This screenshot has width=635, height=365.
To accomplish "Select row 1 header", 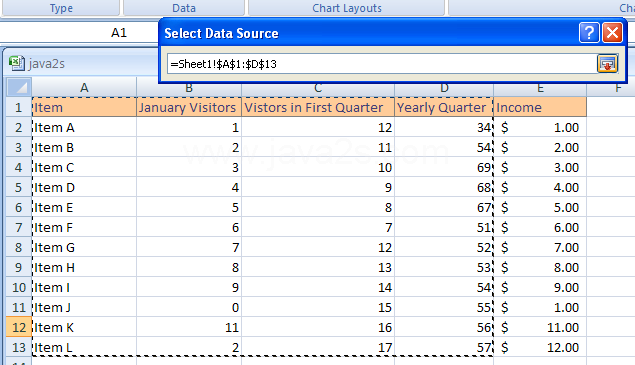I will click(x=19, y=107).
